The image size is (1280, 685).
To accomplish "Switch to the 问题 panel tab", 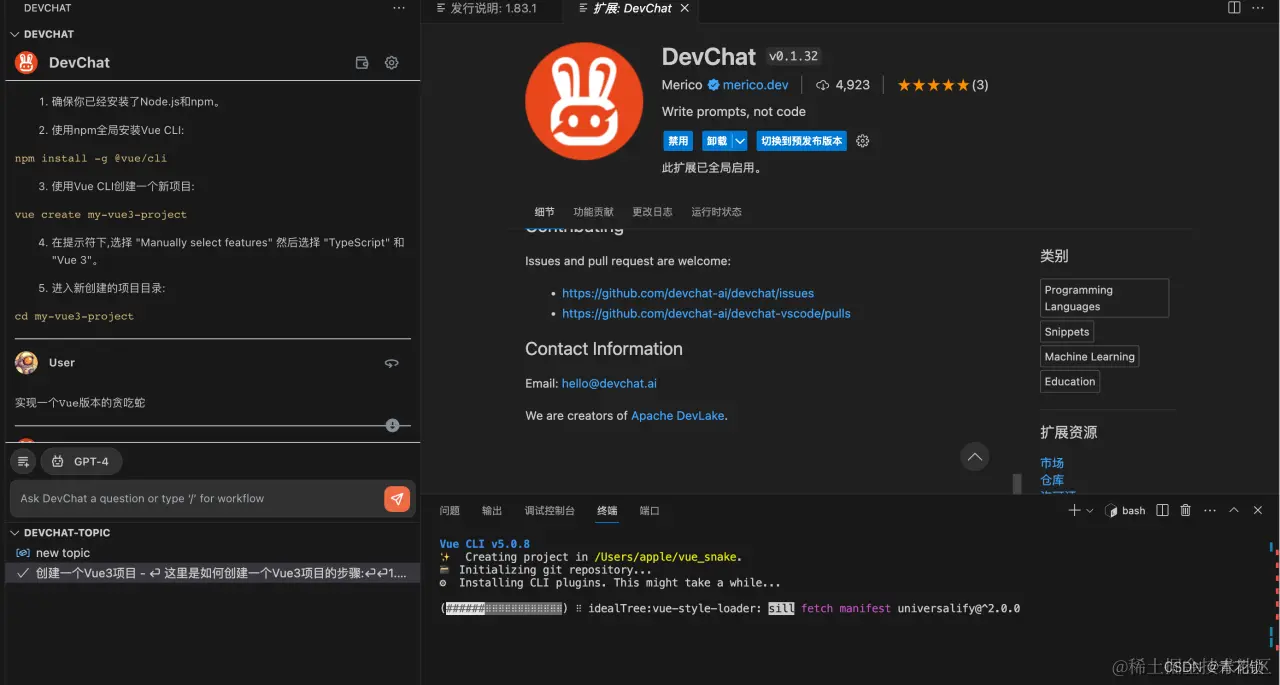I will [x=450, y=511].
